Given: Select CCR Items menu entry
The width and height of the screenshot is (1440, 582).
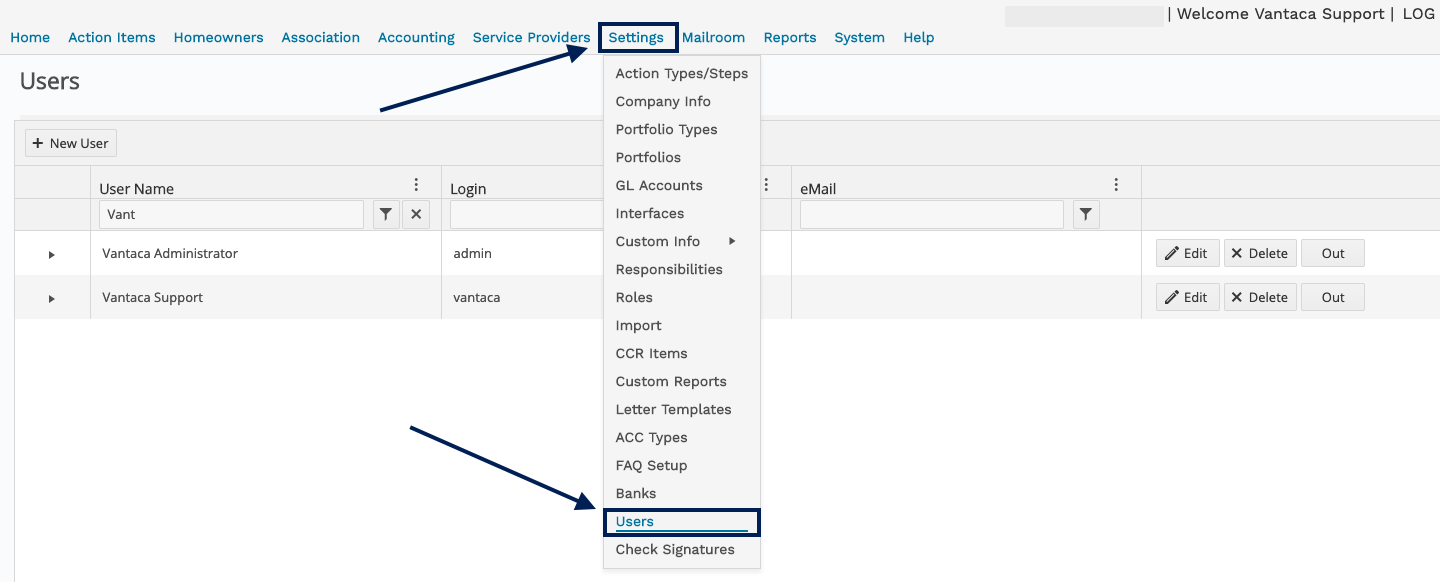Looking at the screenshot, I should [652, 353].
